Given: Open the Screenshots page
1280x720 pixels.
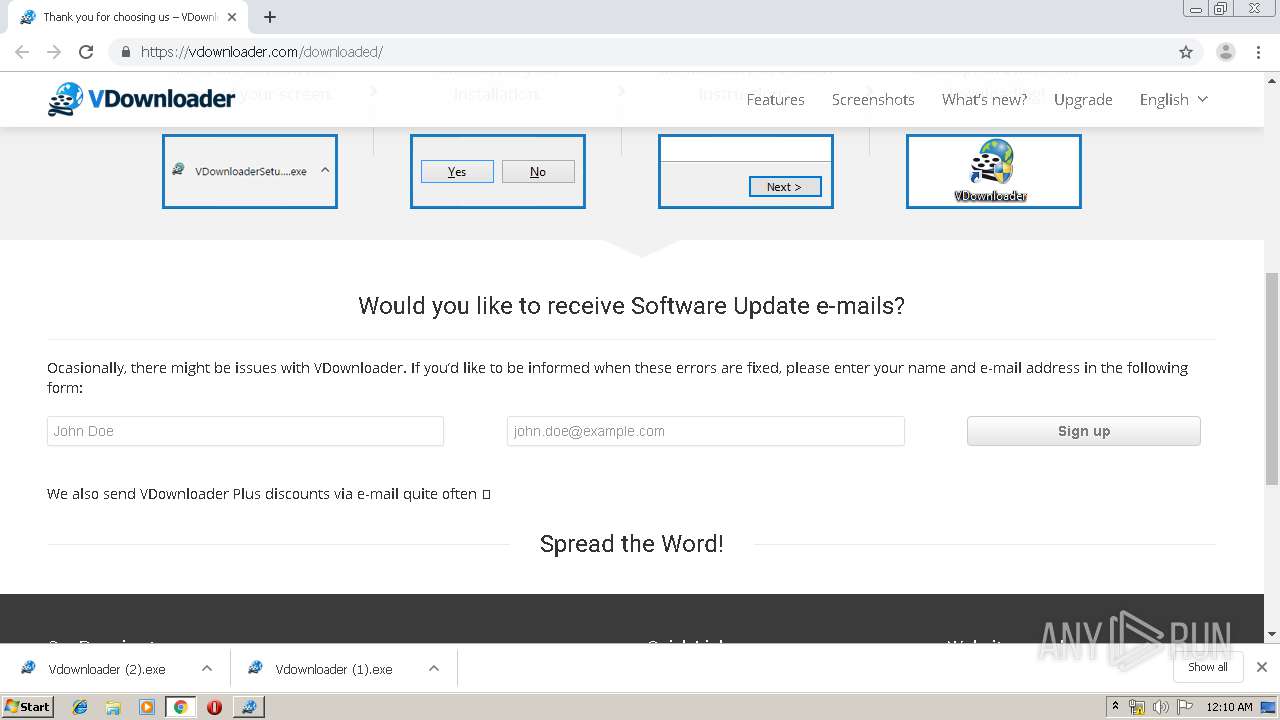Looking at the screenshot, I should [873, 99].
